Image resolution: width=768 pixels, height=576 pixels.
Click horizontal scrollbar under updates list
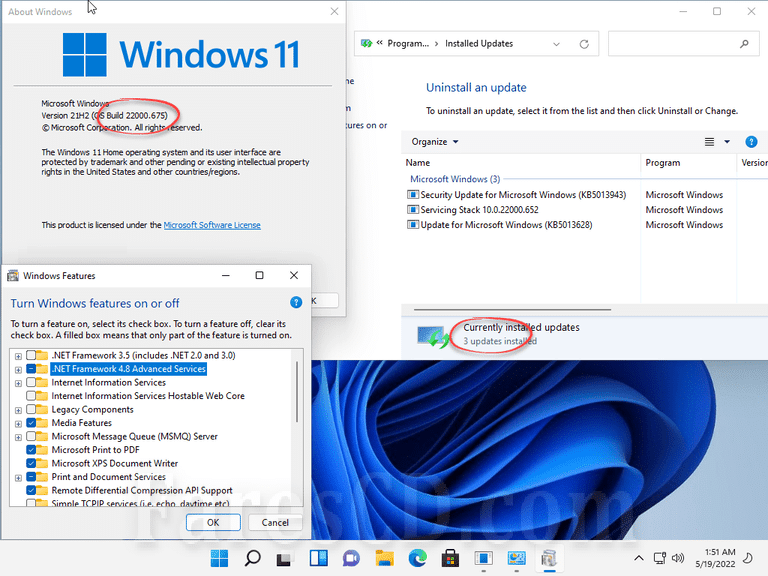[x=512, y=310]
